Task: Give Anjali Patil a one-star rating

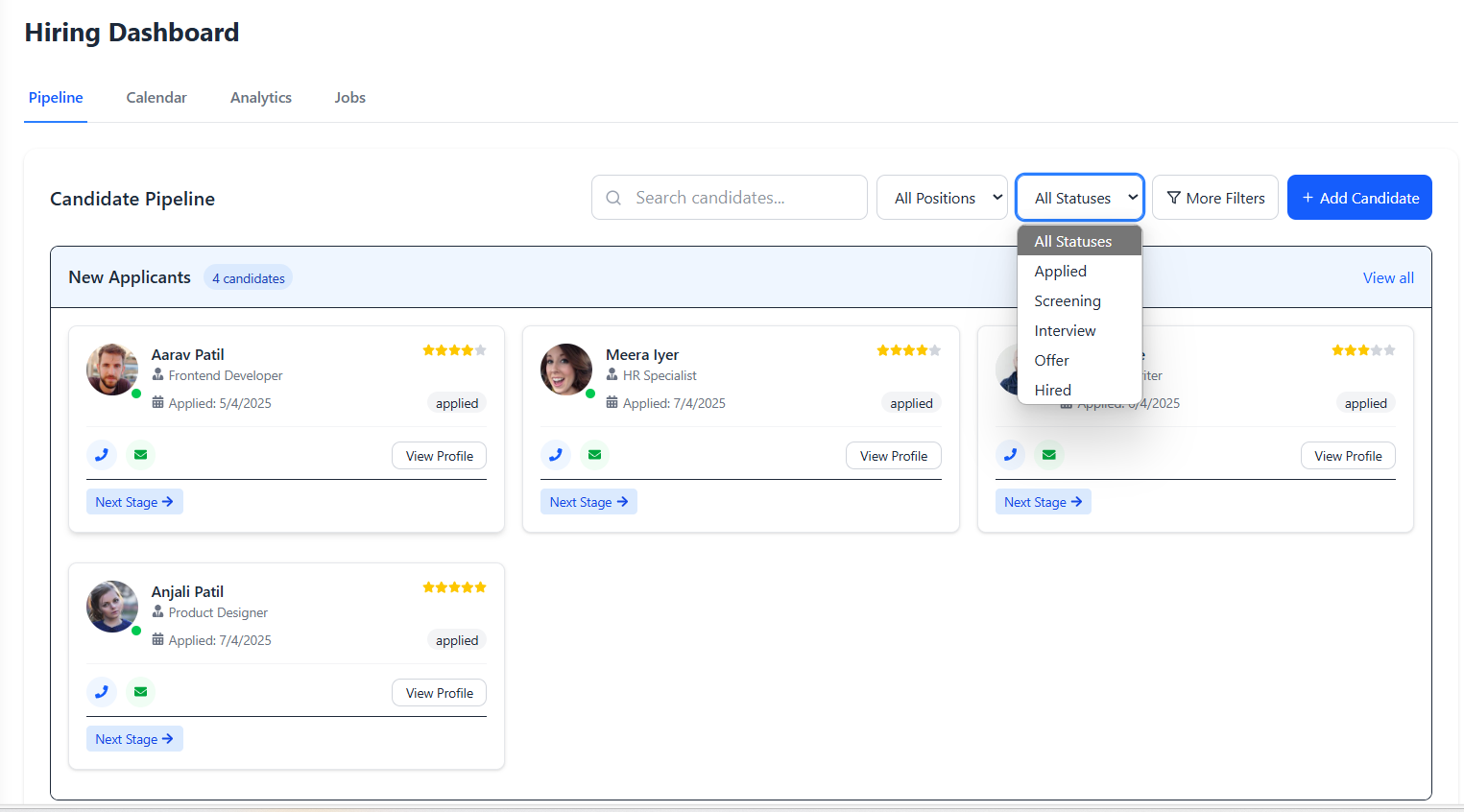Action: (x=427, y=586)
